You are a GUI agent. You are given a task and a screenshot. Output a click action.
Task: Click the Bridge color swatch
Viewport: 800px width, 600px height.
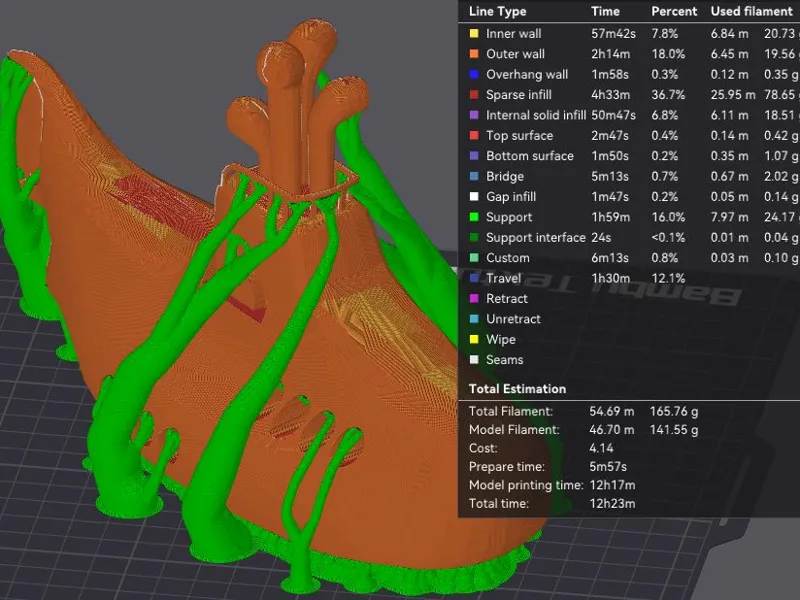[474, 177]
